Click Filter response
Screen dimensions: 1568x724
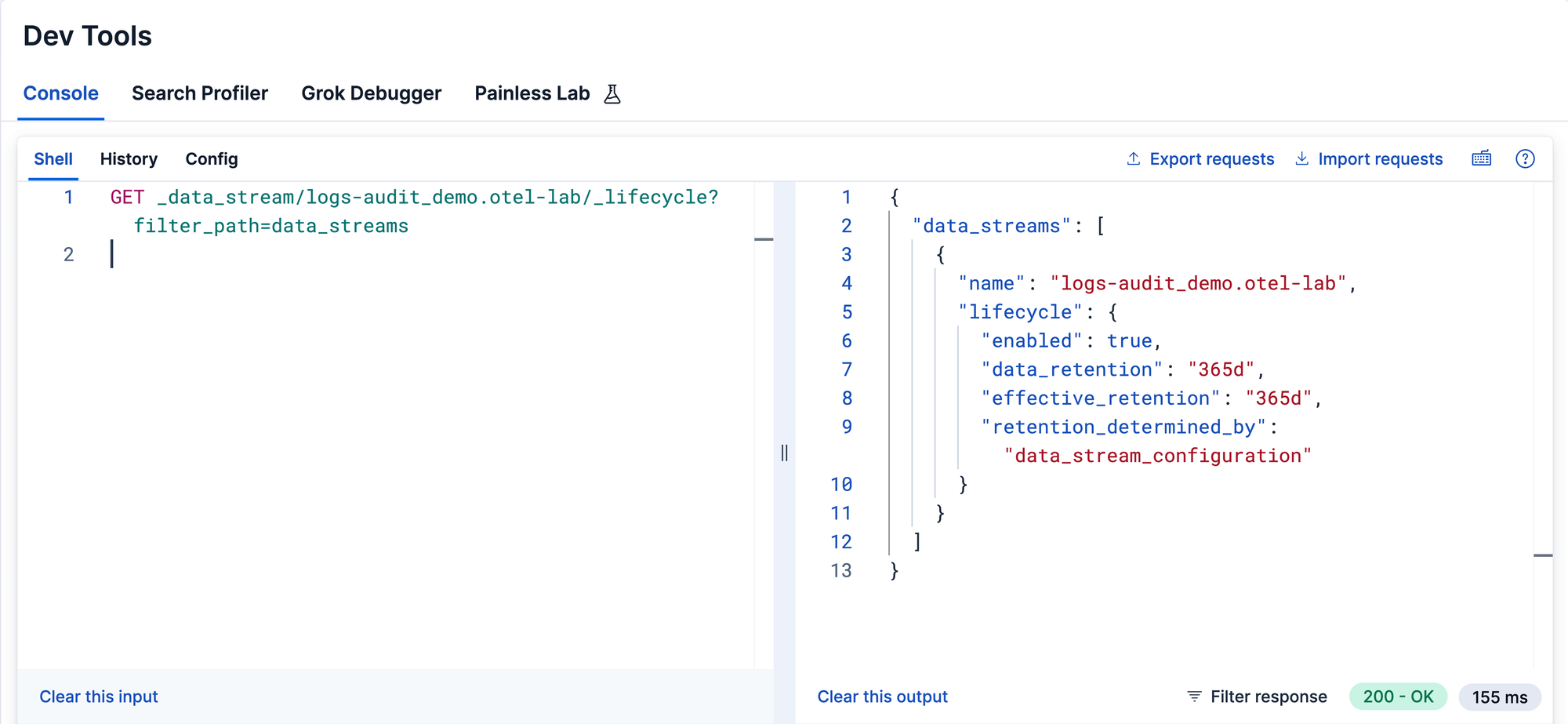click(x=1269, y=697)
